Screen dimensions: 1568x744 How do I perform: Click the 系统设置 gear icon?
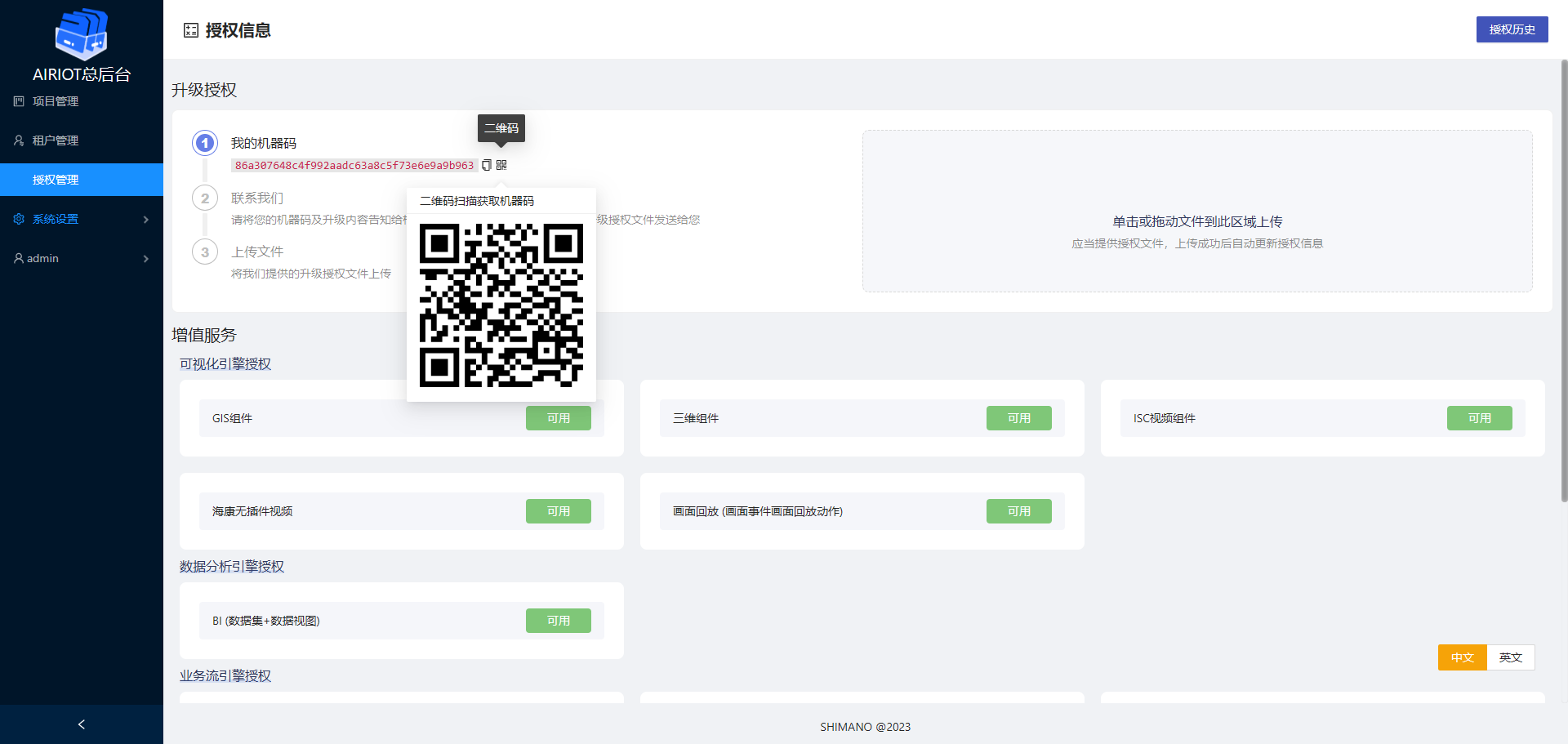[19, 219]
